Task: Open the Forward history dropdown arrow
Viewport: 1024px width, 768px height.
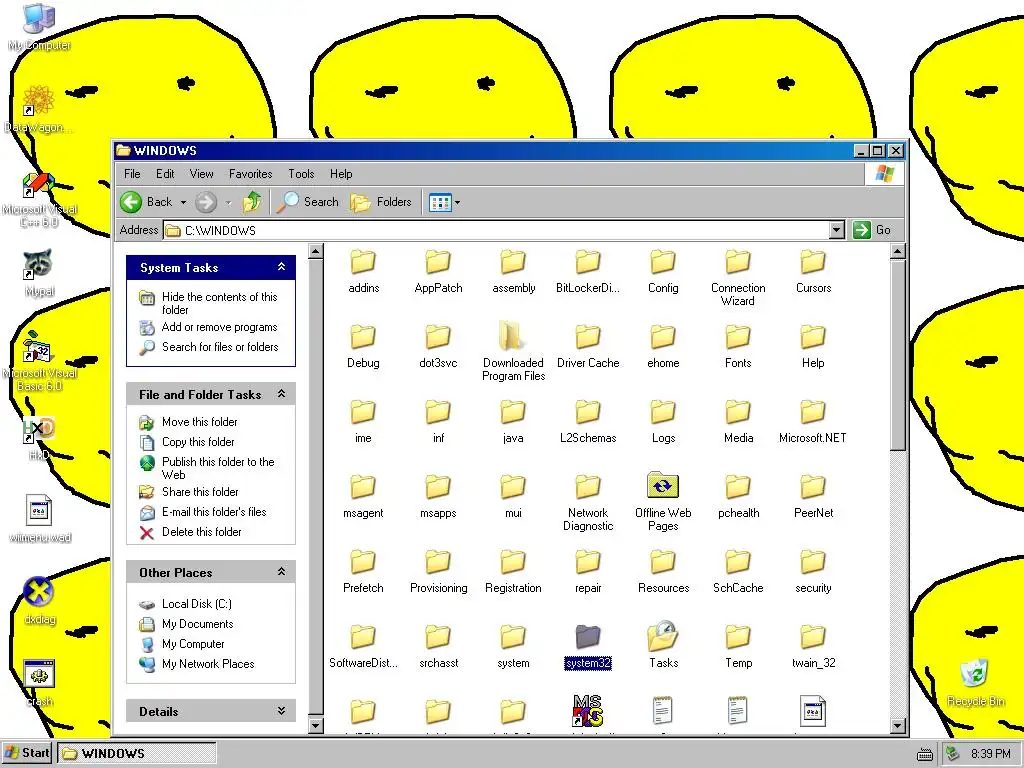Action: [x=229, y=202]
